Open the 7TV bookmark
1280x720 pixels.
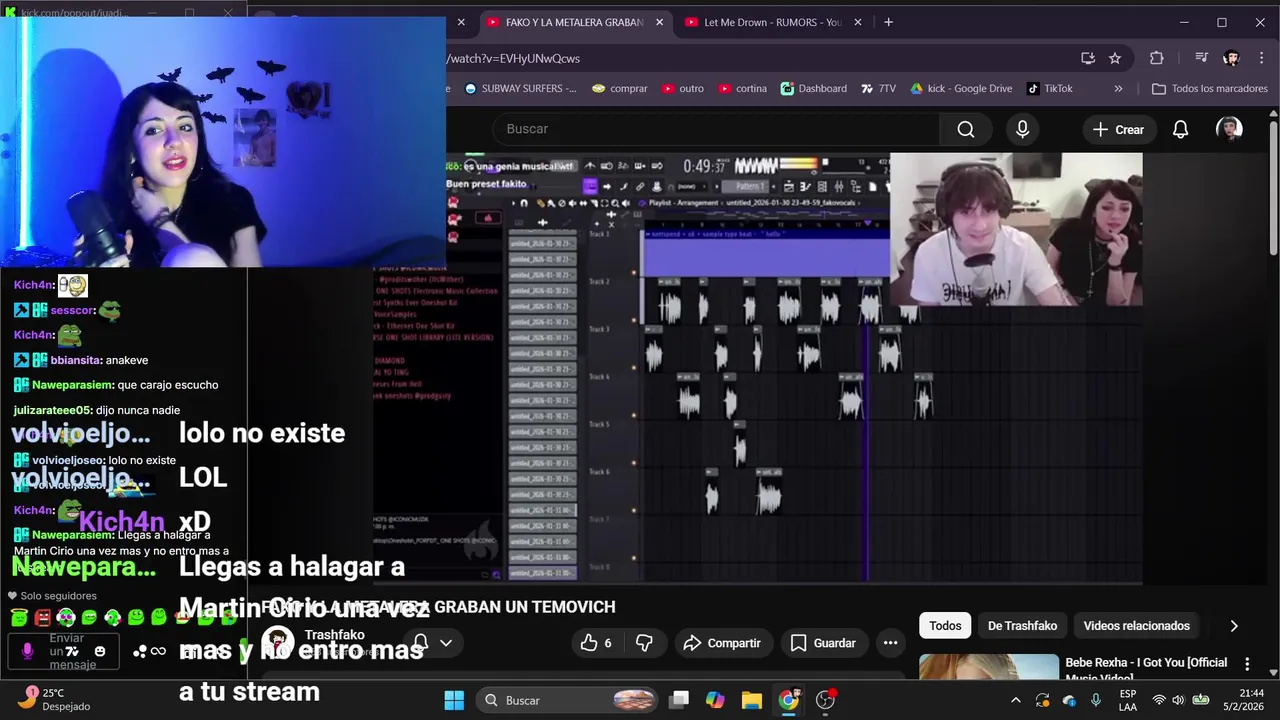click(x=877, y=88)
